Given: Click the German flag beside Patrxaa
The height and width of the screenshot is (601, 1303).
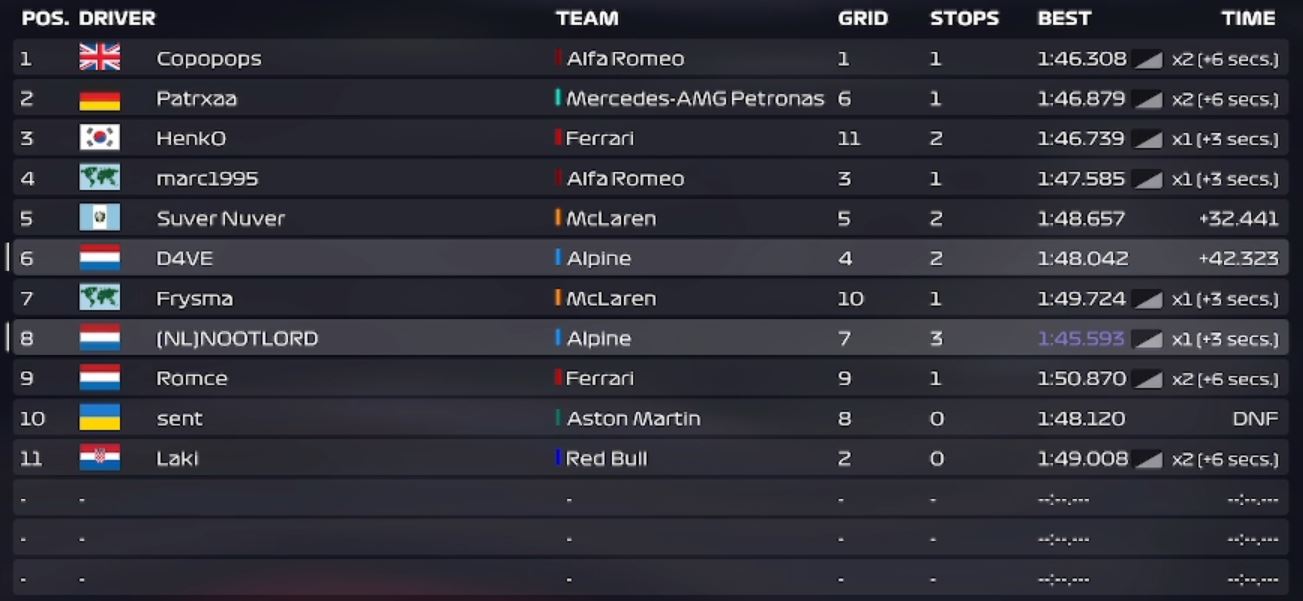Looking at the screenshot, I should 99,98.
